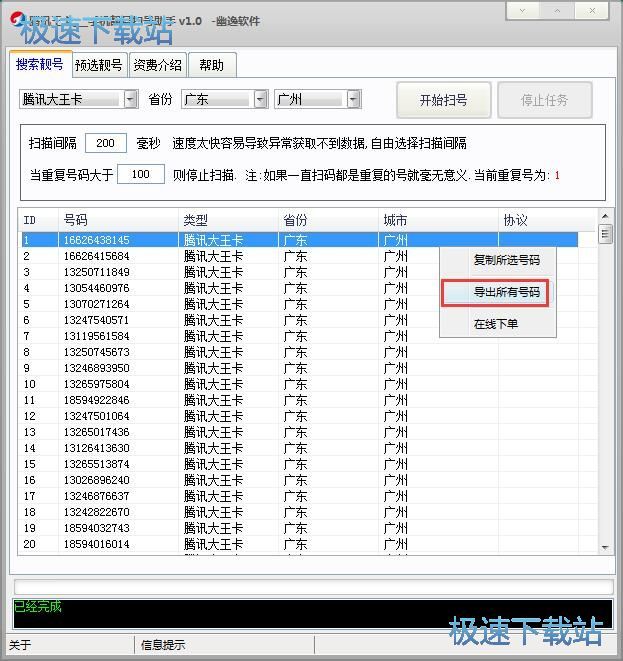This screenshot has width=623, height=661.
Task: Click ID cell 10 in the list
Action: click(30, 384)
